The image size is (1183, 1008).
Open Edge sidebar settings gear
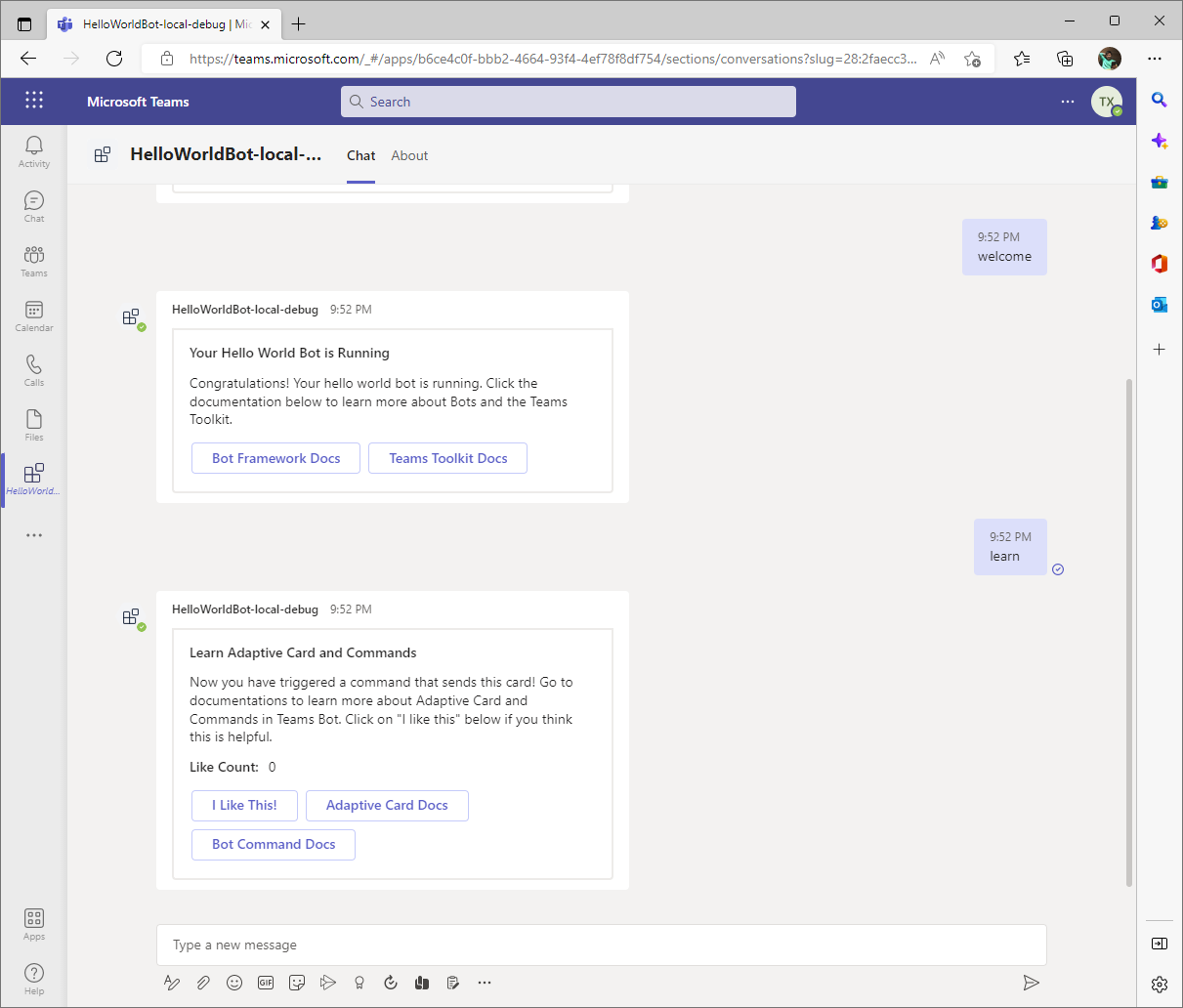coord(1160,984)
